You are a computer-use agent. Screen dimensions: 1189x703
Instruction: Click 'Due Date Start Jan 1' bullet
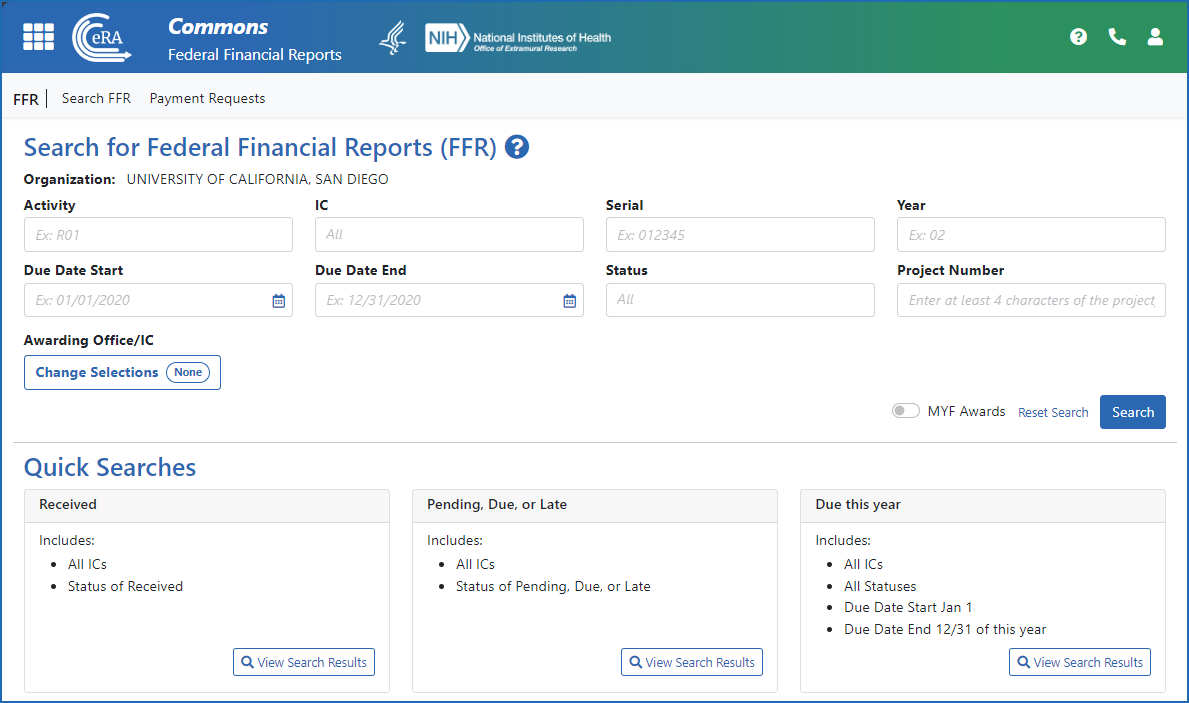(x=908, y=607)
